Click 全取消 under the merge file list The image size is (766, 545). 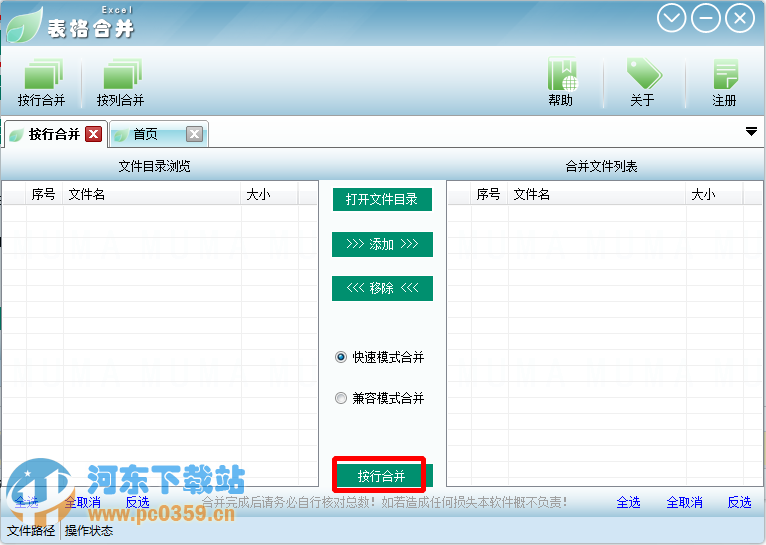pos(684,503)
